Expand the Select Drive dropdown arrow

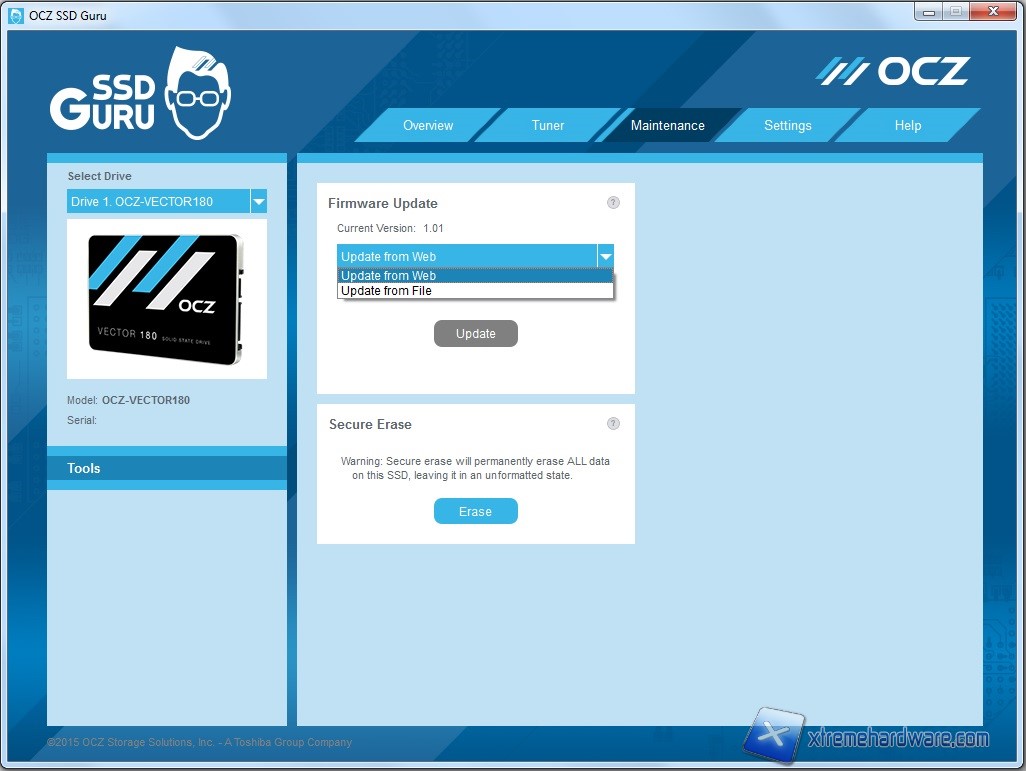(x=259, y=202)
